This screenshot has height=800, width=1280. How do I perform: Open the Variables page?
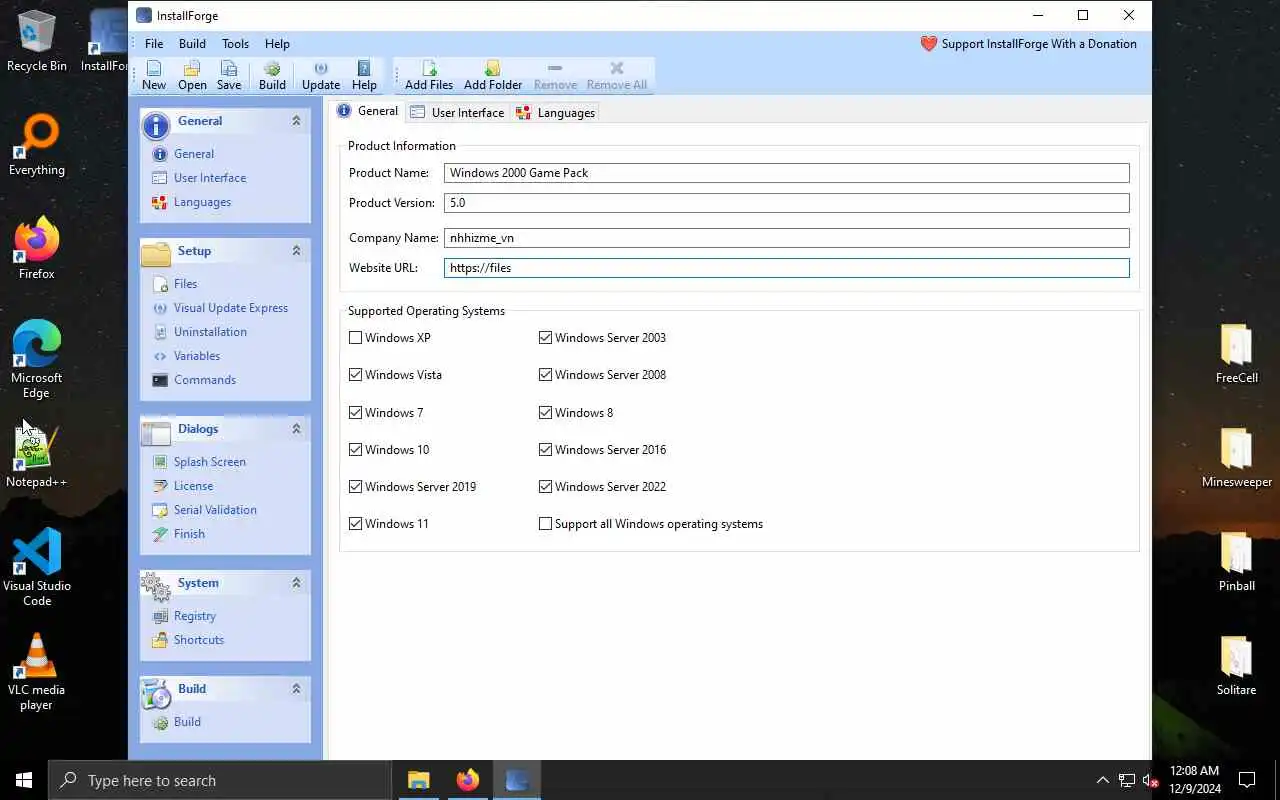(197, 356)
